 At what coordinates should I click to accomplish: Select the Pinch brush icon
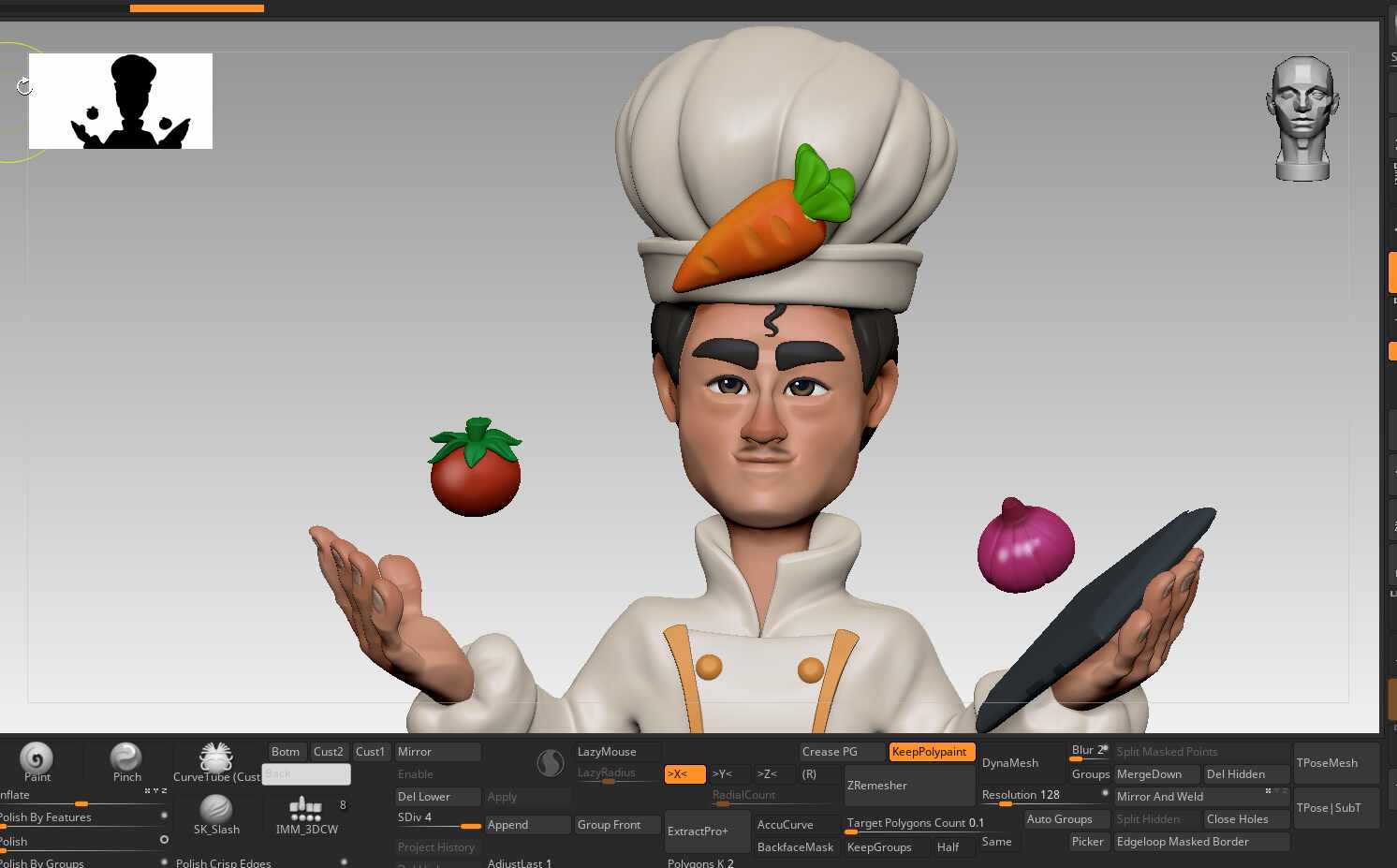(125, 758)
